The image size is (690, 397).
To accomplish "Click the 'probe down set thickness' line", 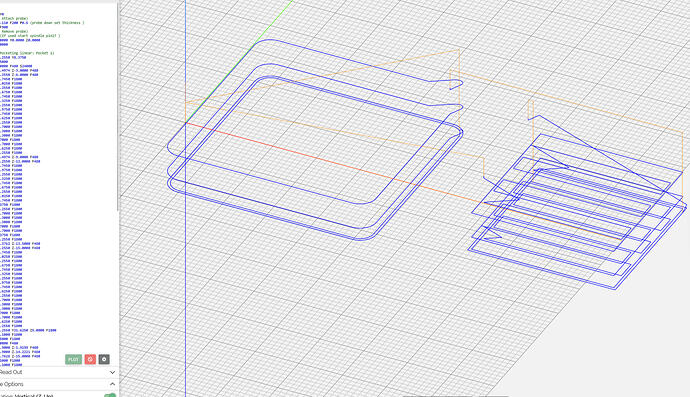I will [x=42, y=23].
